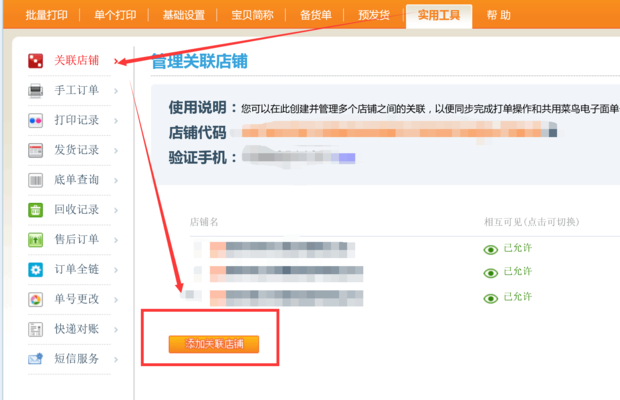Open the 帮助 tab
Image resolution: width=620 pixels, height=400 pixels.
click(499, 15)
